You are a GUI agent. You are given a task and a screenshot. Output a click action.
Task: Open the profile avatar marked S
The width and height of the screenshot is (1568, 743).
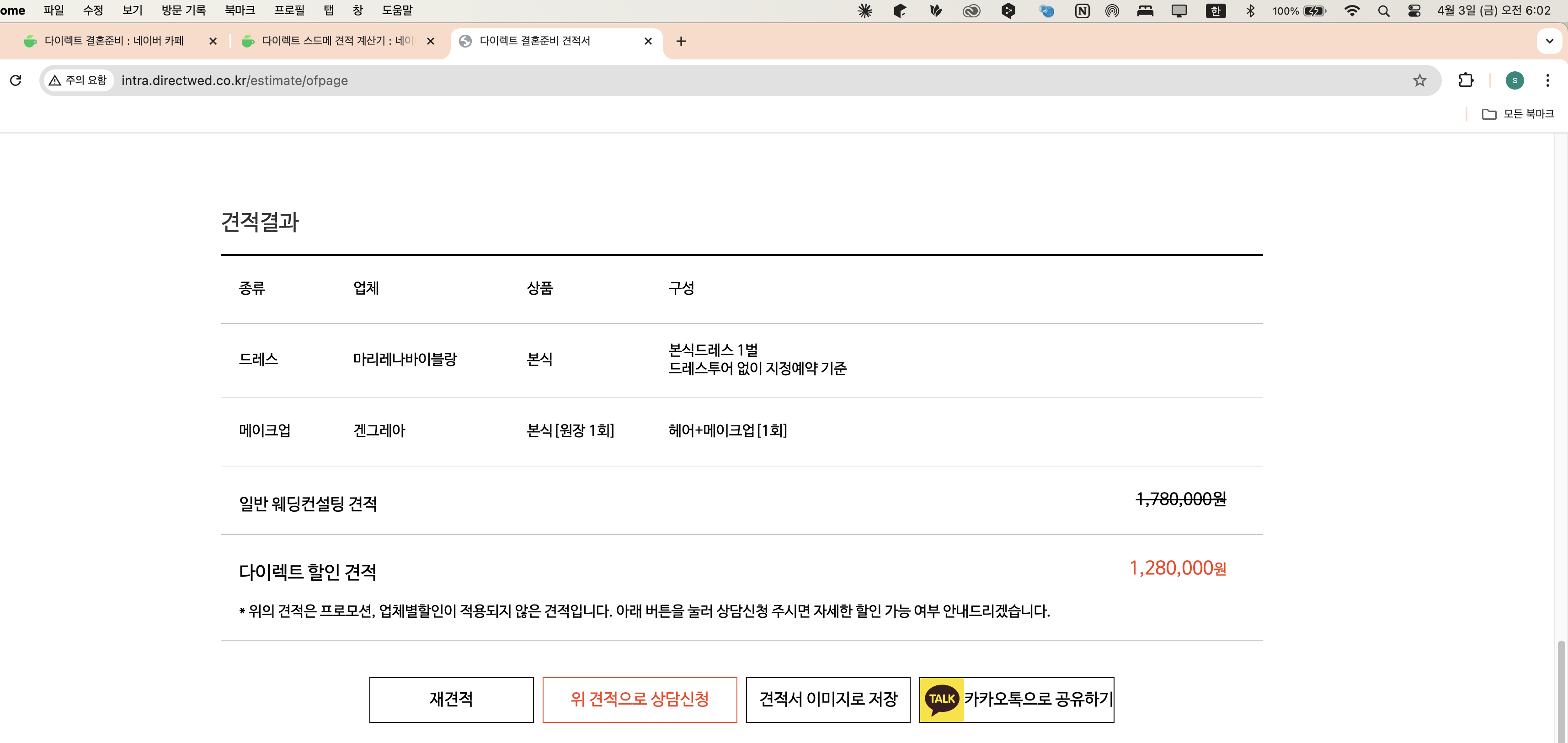[1515, 80]
